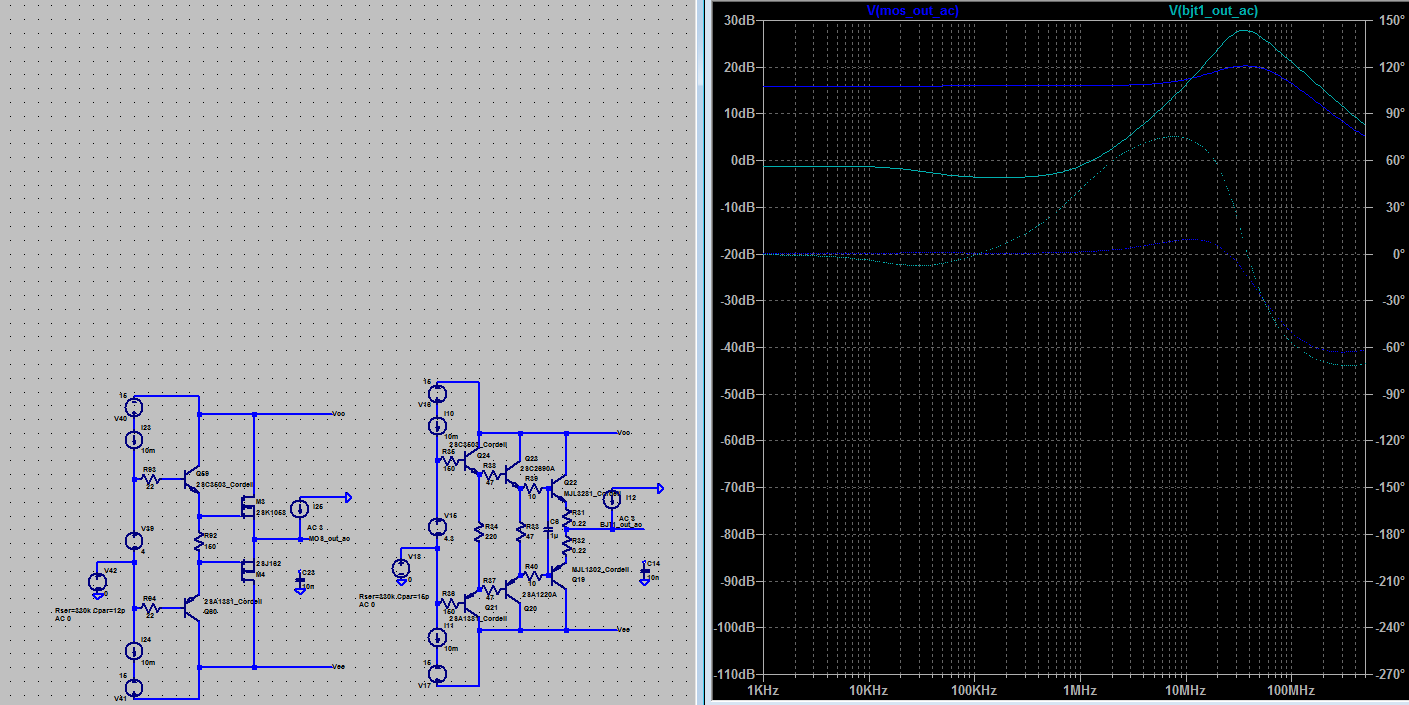Click voltage source V41 symbol
1409x705 pixels.
tap(134, 688)
